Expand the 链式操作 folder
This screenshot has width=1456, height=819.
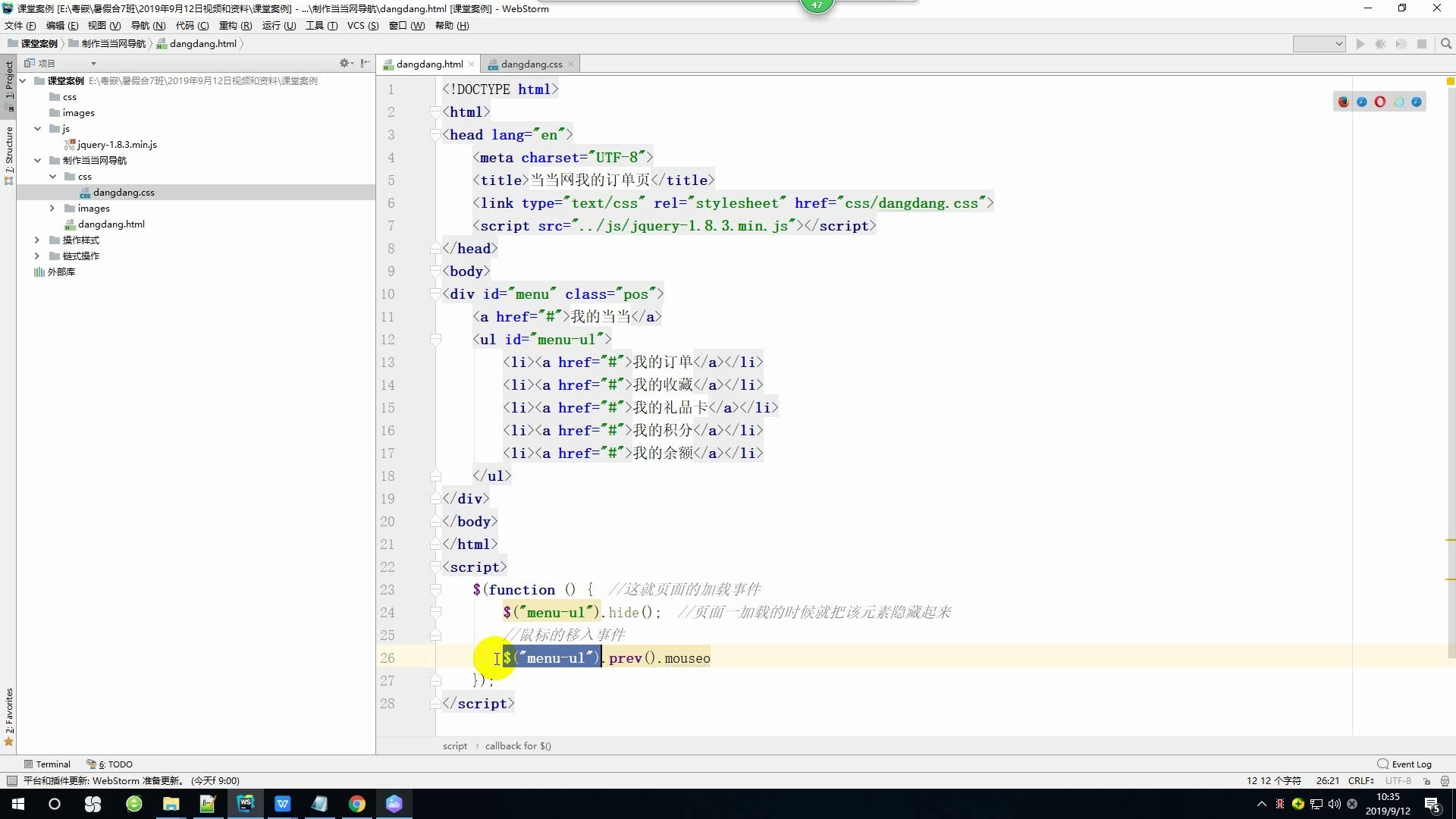click(37, 256)
